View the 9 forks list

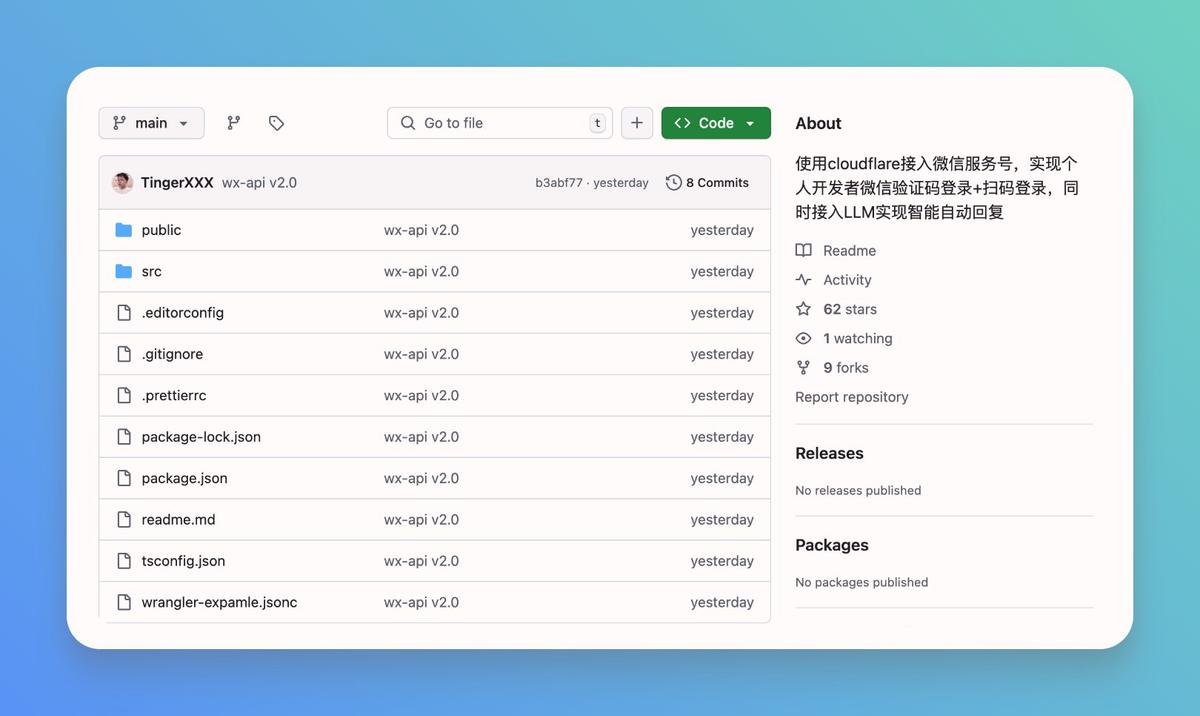pos(846,367)
